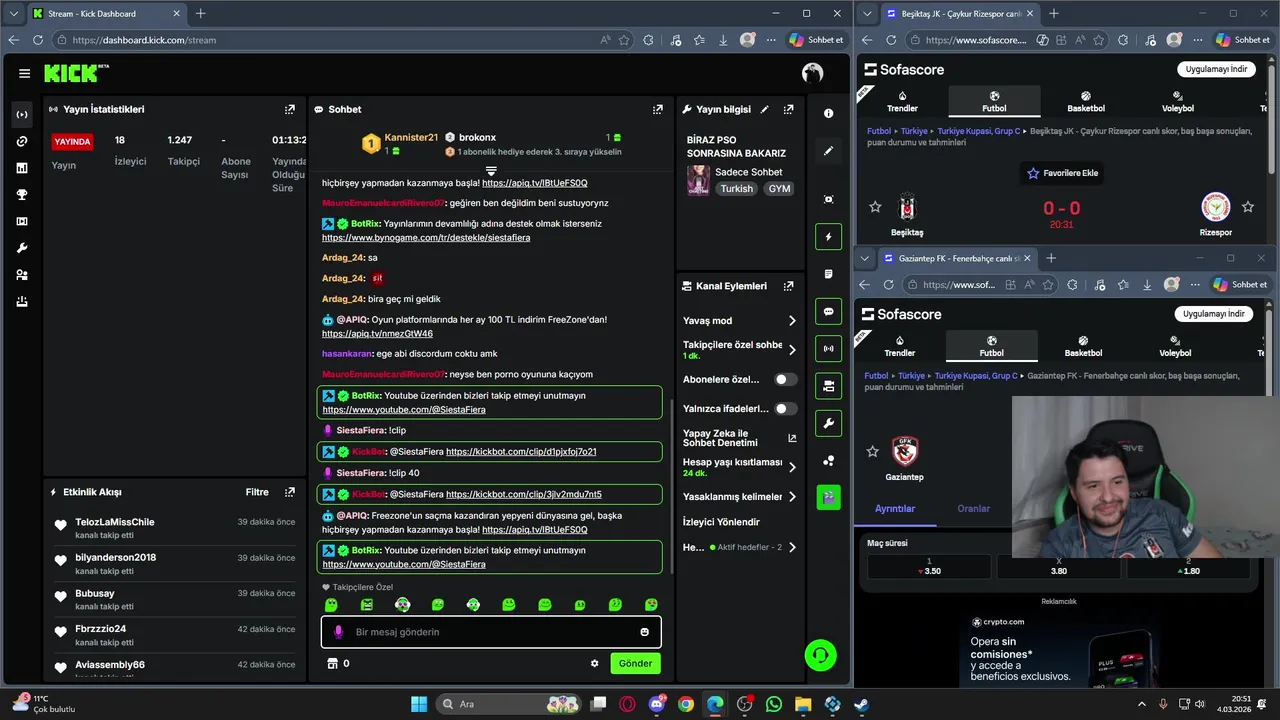This screenshot has height=720, width=1280.
Task: Open Windows Start menu
Action: point(419,704)
